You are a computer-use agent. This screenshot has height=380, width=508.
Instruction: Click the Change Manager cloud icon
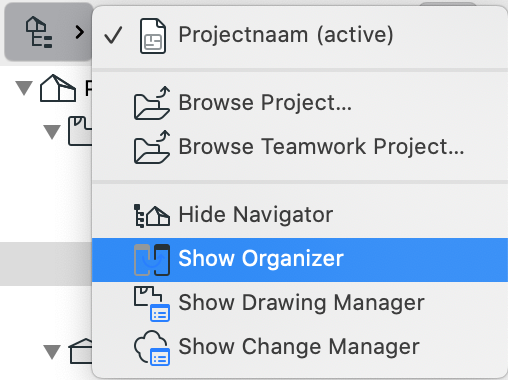152,348
